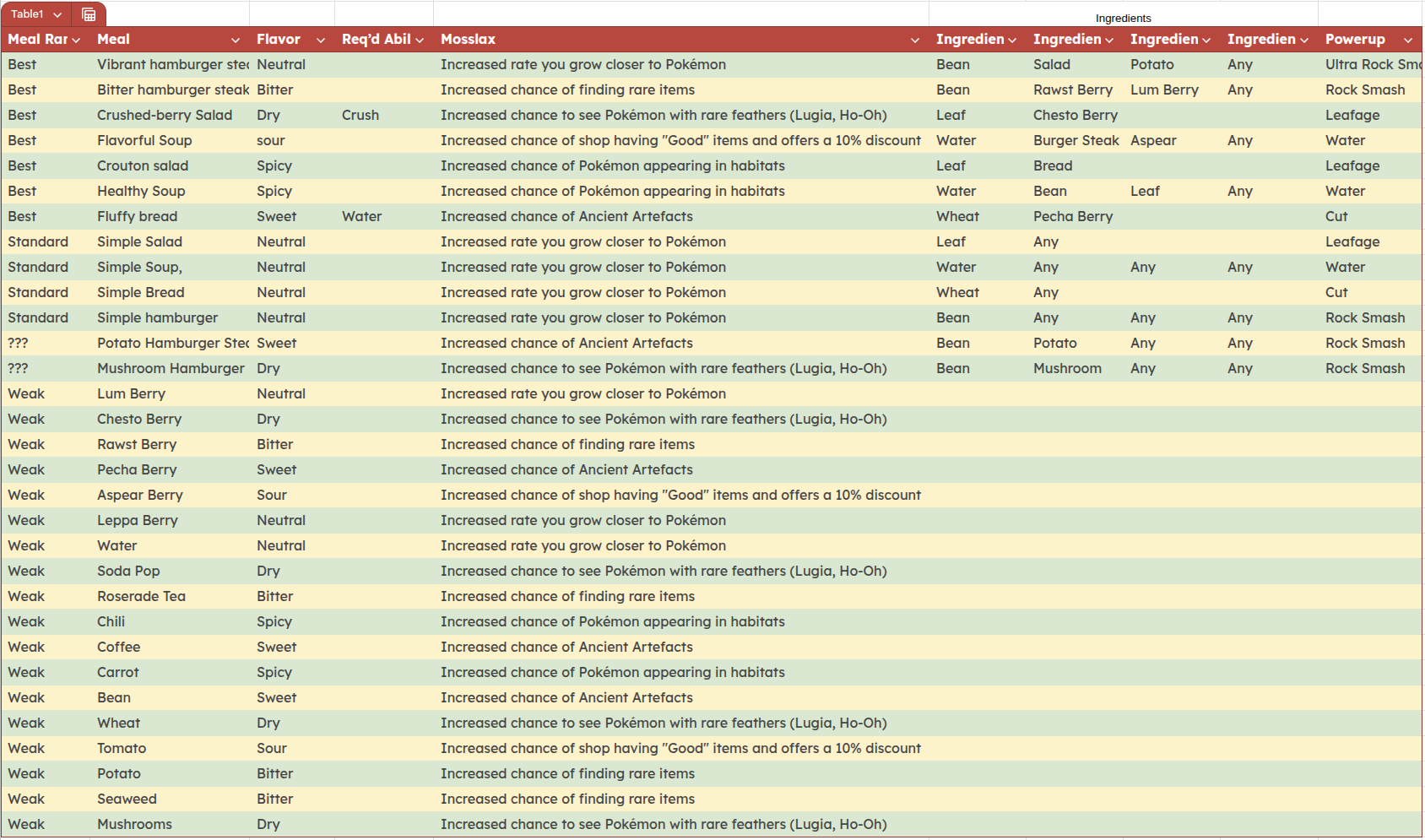Click the Bread ingredient in Crouton salad row

(x=1075, y=165)
